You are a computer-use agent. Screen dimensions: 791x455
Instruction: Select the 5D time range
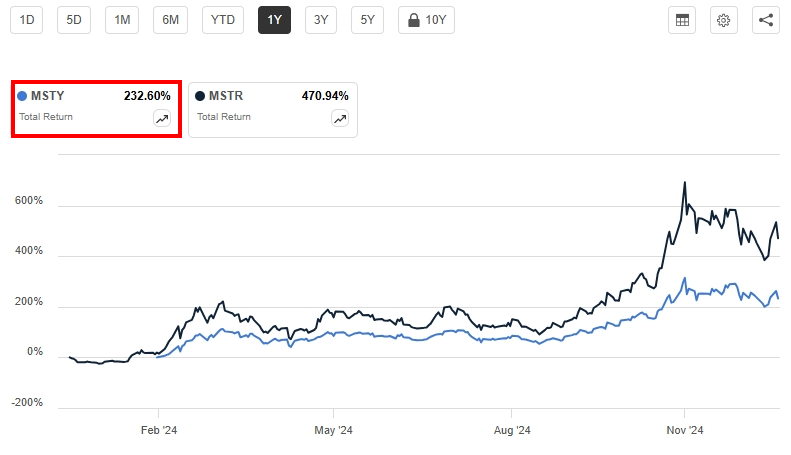pos(74,20)
